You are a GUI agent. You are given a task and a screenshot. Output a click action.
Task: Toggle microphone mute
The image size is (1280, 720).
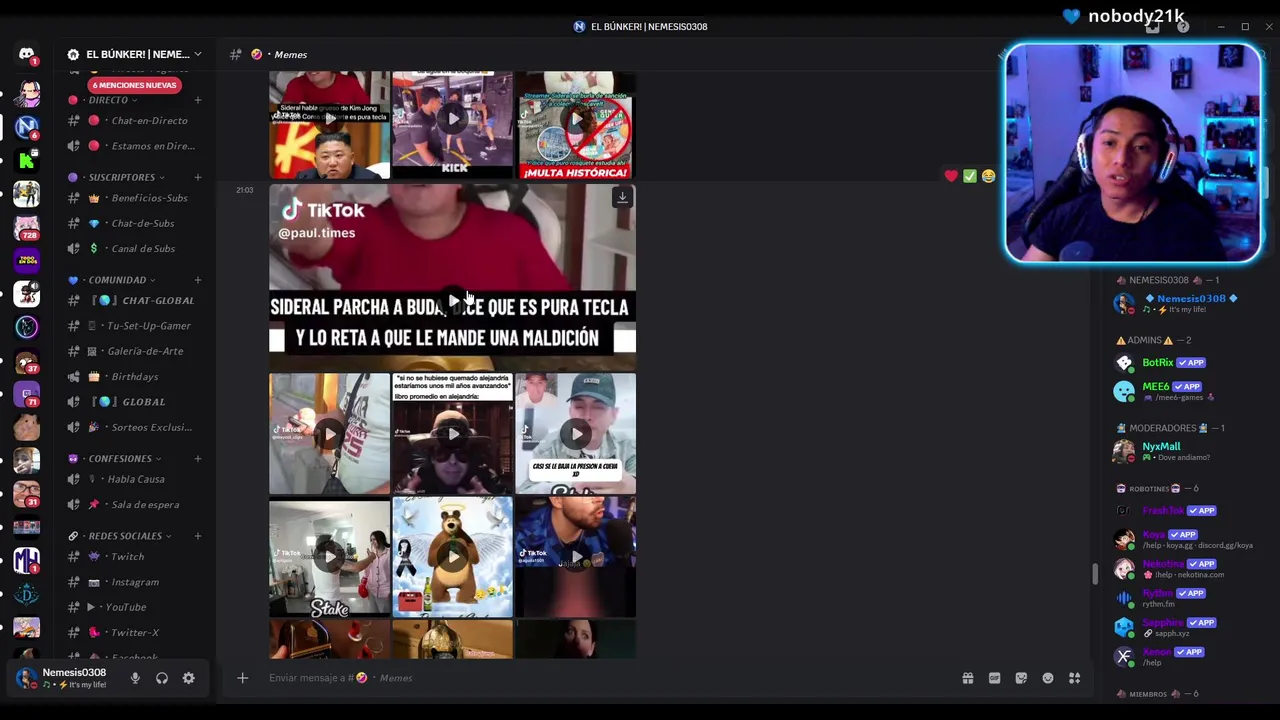[135, 678]
